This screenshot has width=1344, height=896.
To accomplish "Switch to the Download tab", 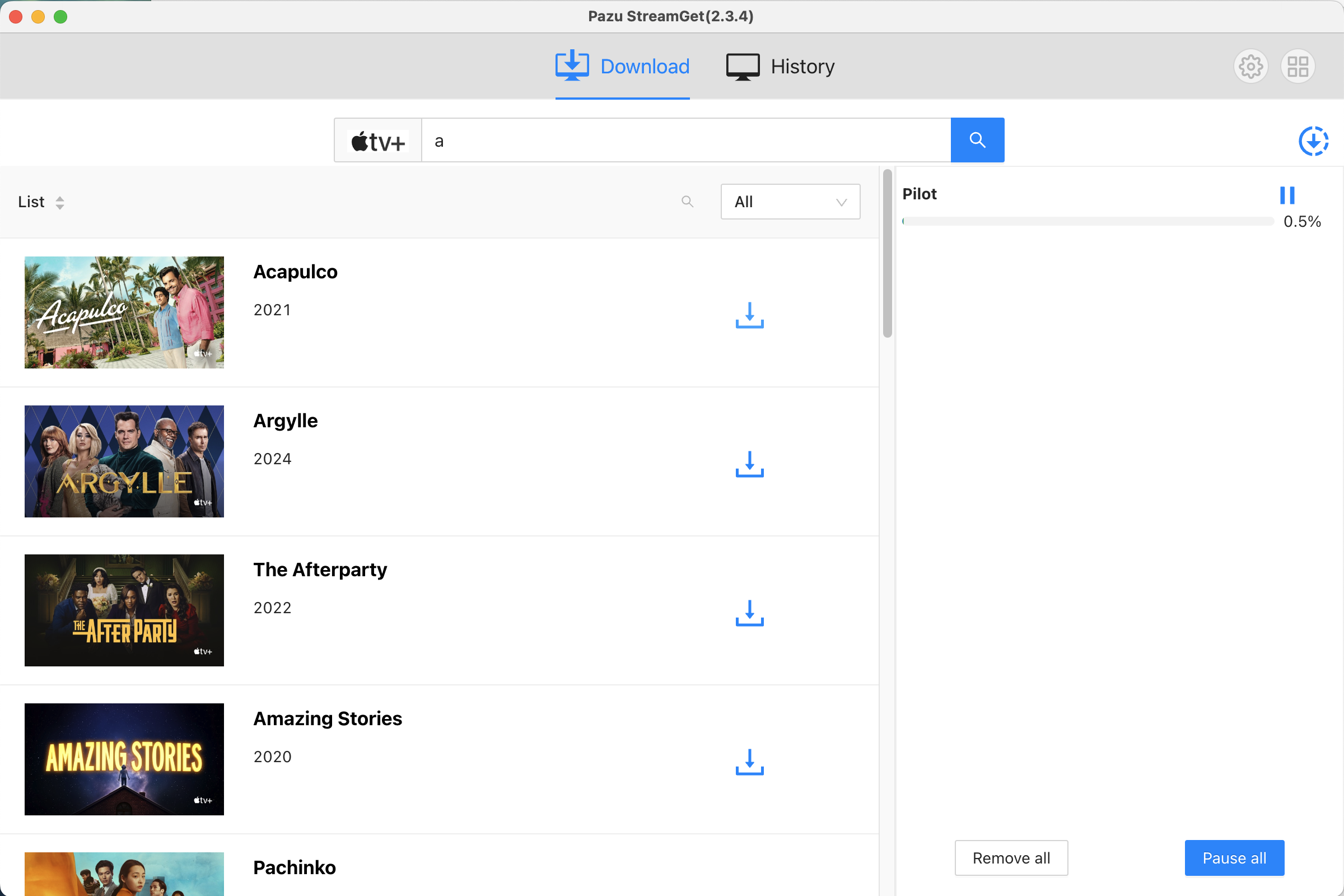I will [622, 66].
